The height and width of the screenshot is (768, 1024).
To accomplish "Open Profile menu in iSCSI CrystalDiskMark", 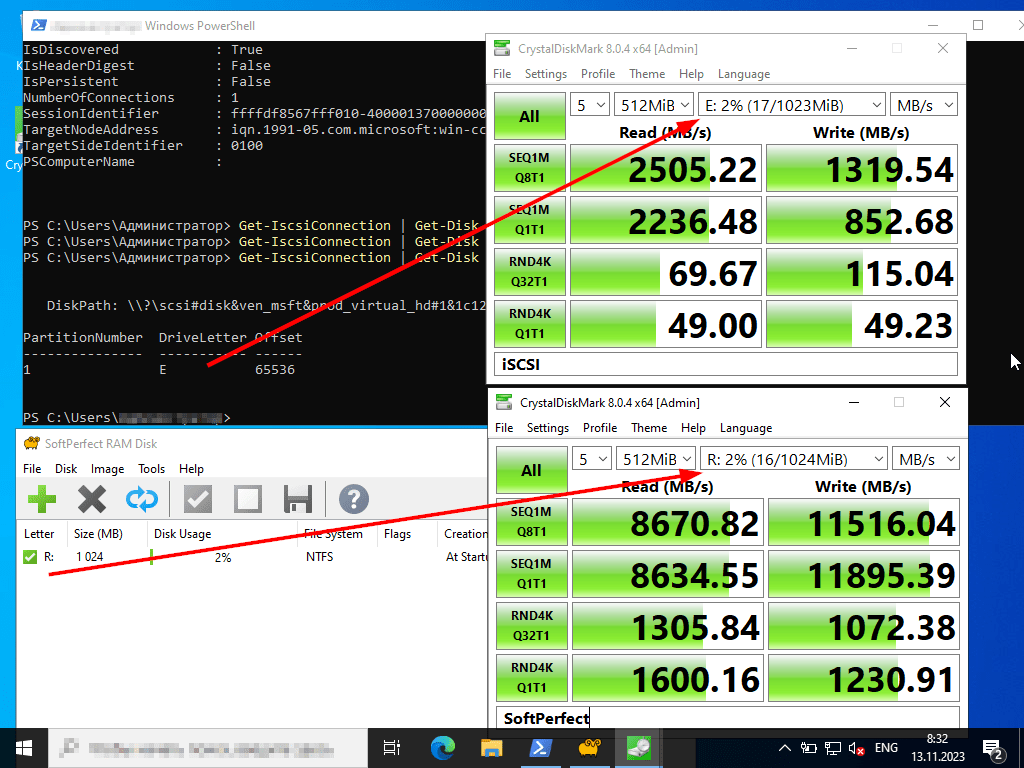I will pyautogui.click(x=598, y=74).
